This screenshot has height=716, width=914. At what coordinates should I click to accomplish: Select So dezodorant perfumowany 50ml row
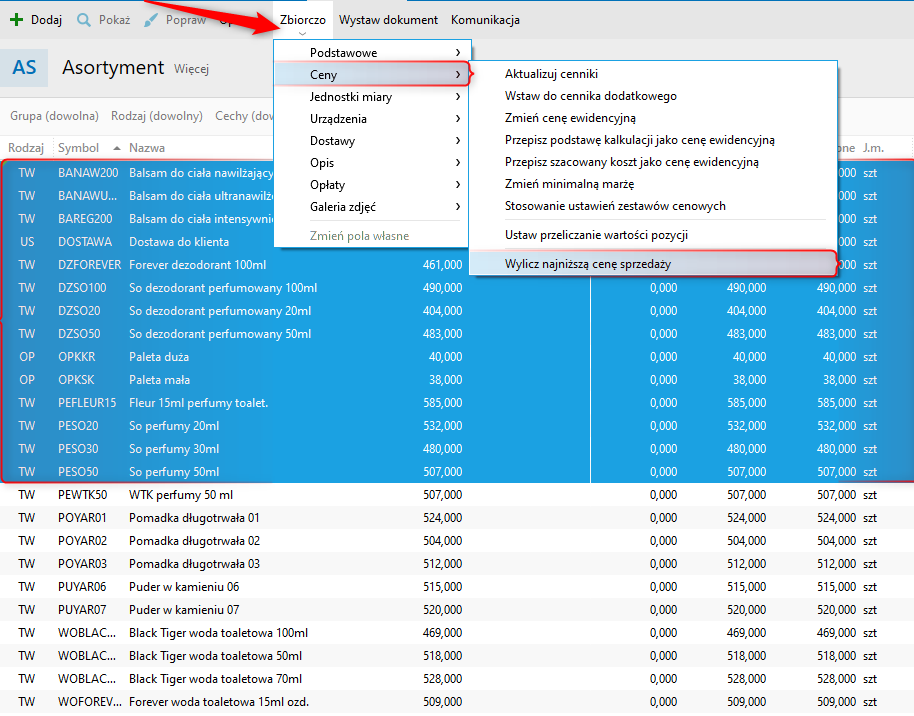tap(457, 334)
